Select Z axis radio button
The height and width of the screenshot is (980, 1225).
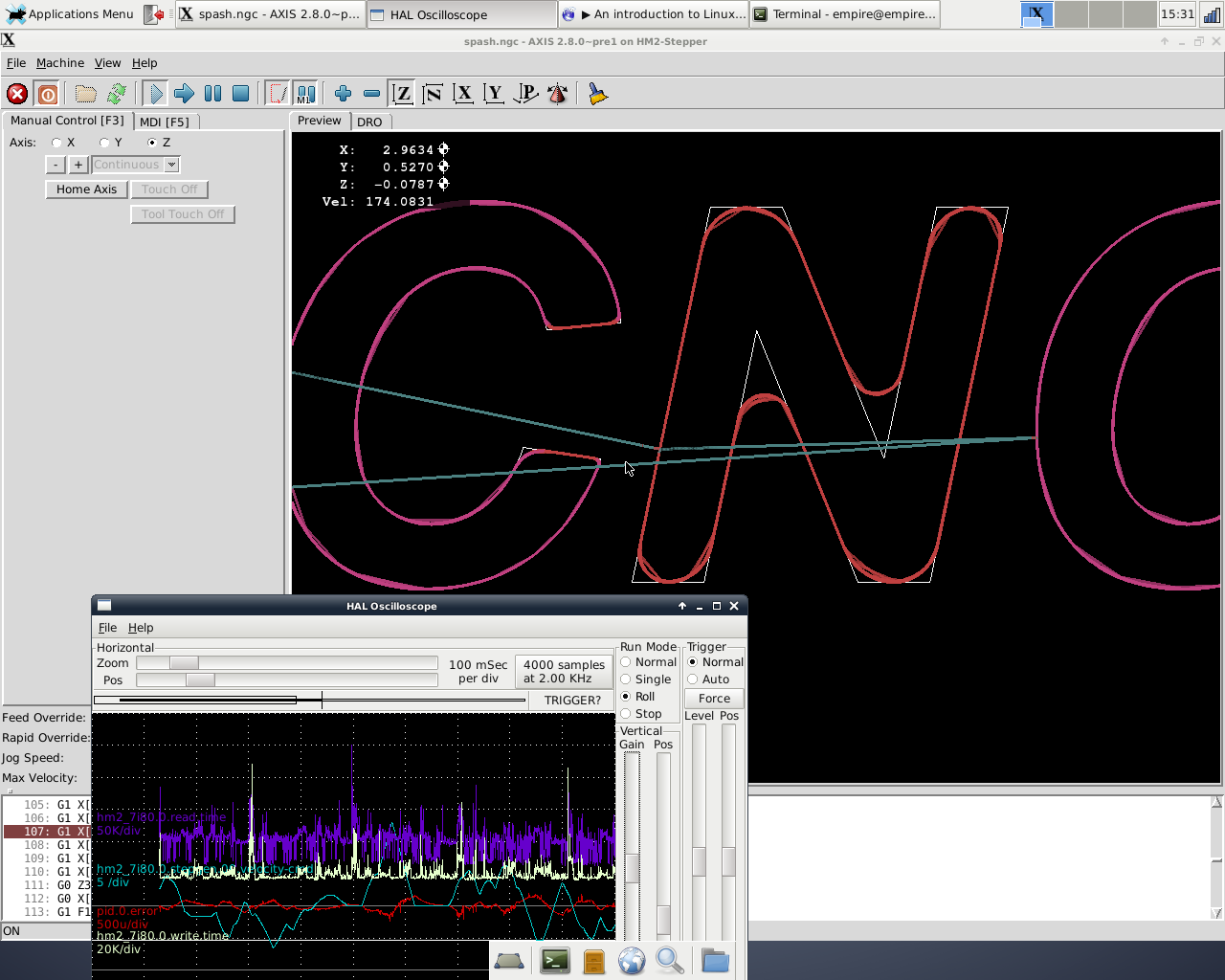point(152,143)
